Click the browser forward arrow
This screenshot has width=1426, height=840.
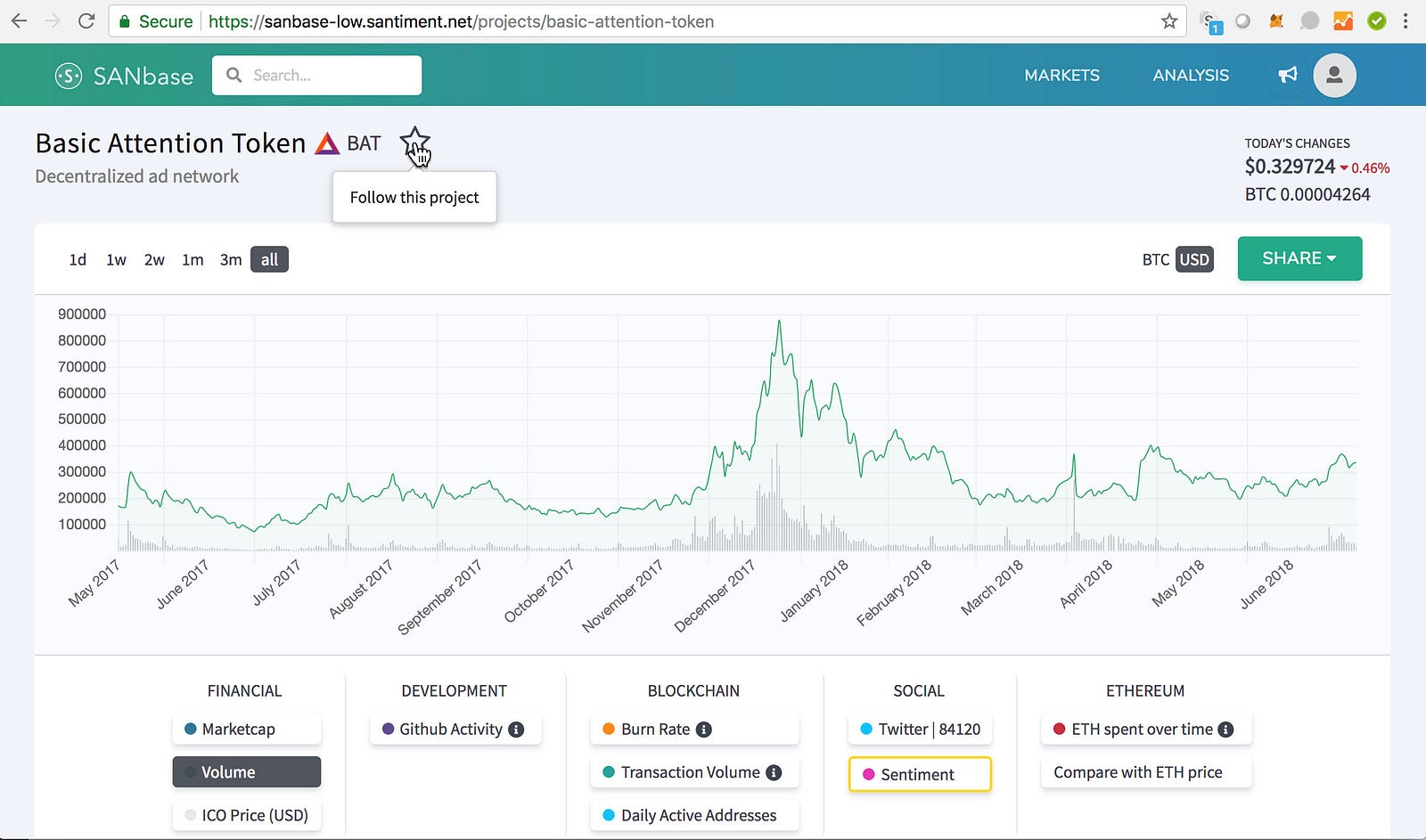coord(53,20)
